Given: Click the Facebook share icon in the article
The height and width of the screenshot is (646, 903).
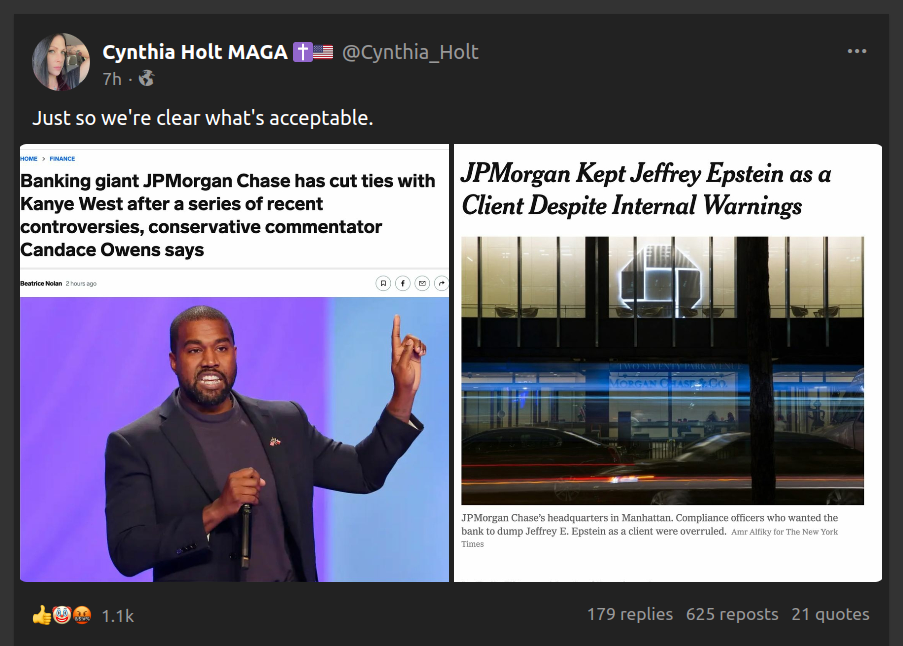Looking at the screenshot, I should [x=403, y=283].
